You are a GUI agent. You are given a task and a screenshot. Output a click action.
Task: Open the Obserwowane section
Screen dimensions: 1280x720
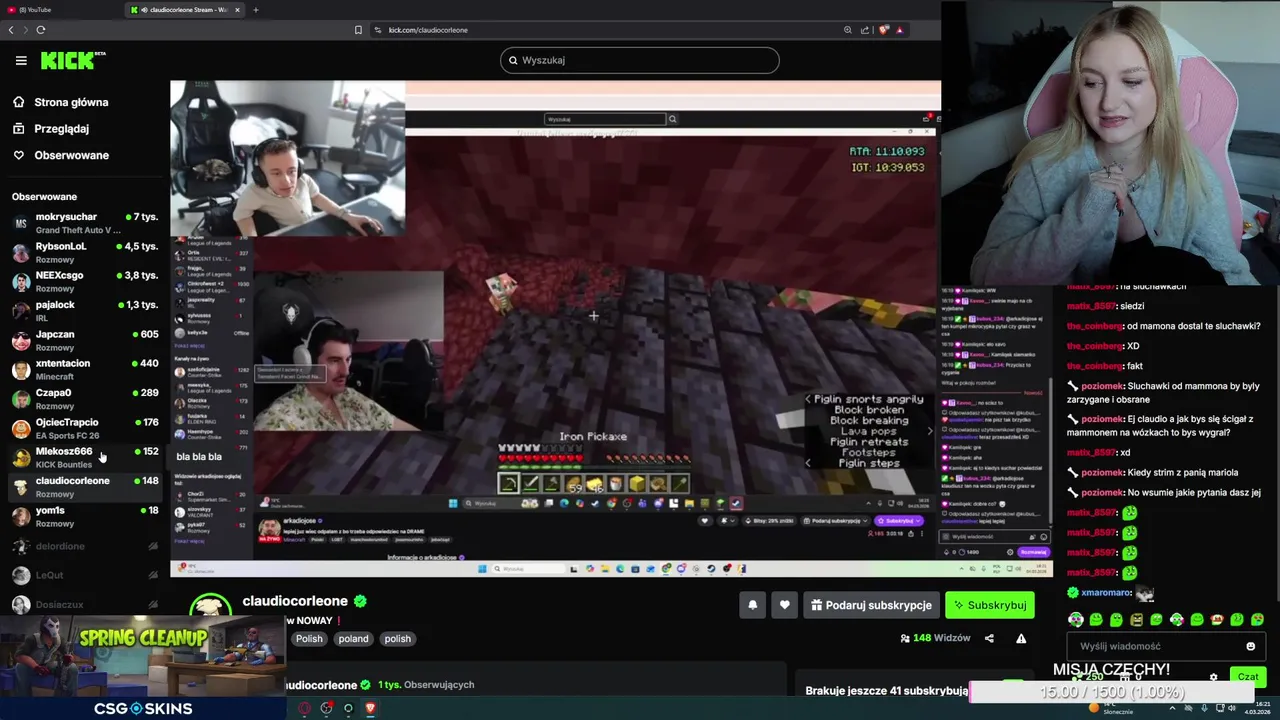(60, 155)
